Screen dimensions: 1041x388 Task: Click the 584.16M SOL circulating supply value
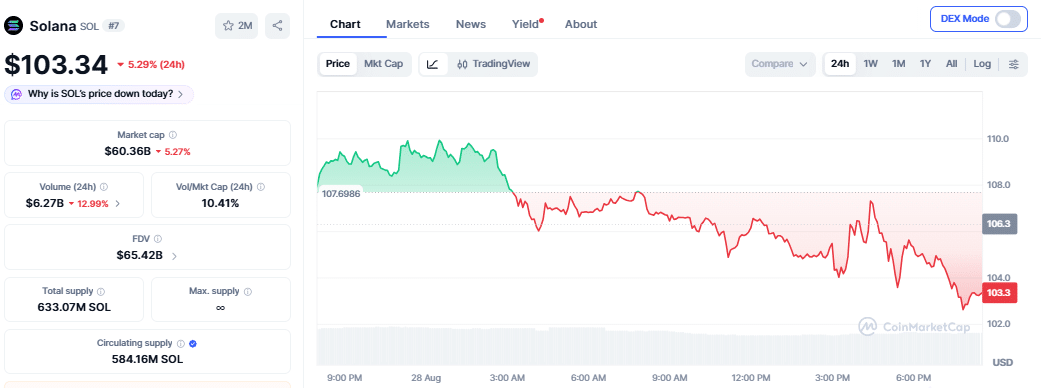tap(147, 359)
